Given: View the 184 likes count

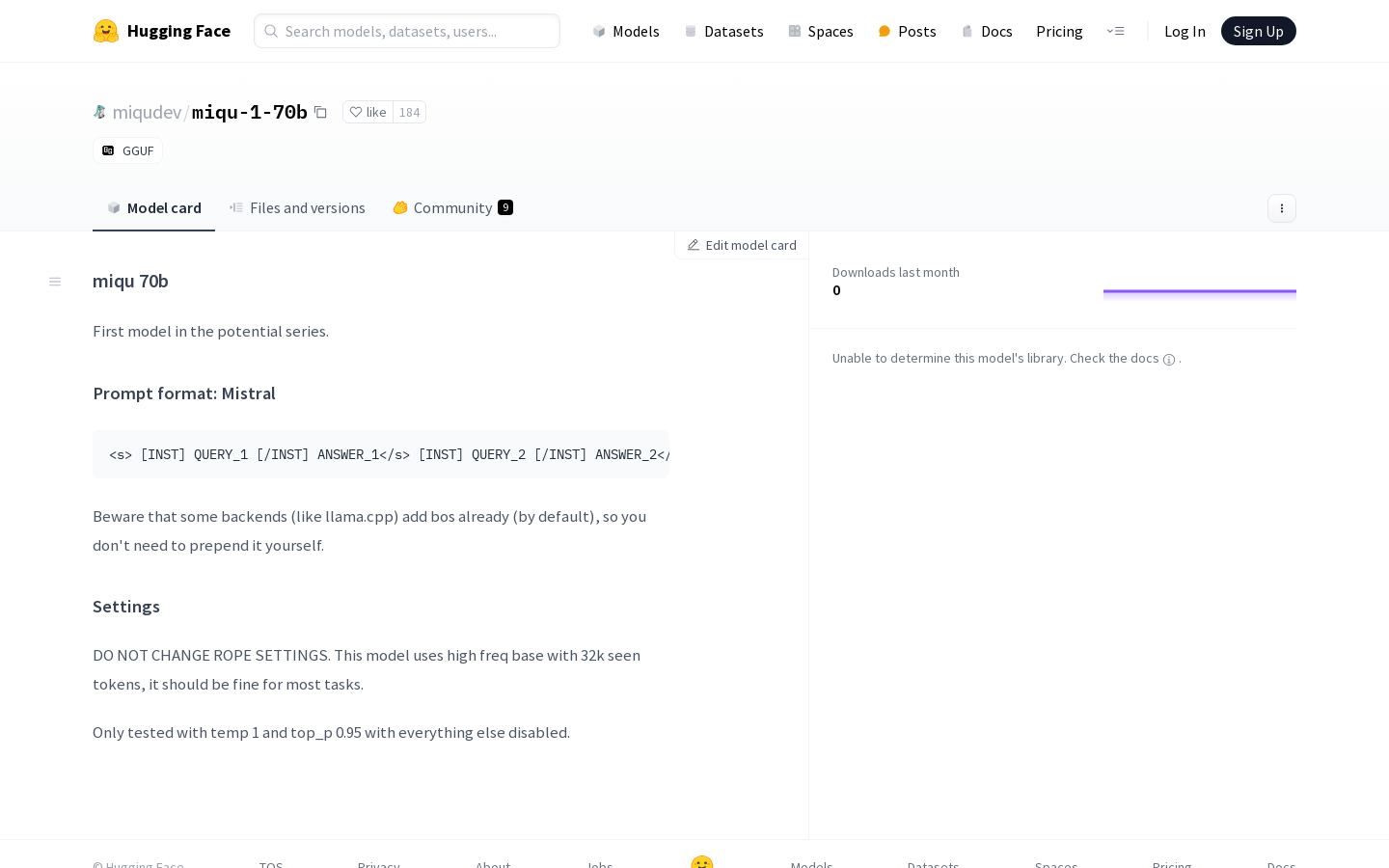Looking at the screenshot, I should point(410,112).
